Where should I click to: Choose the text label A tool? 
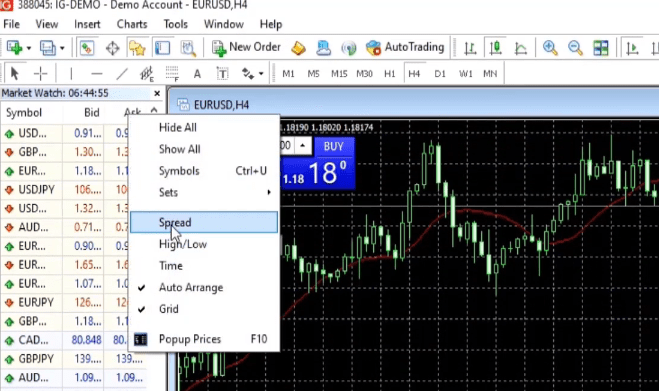(x=197, y=74)
